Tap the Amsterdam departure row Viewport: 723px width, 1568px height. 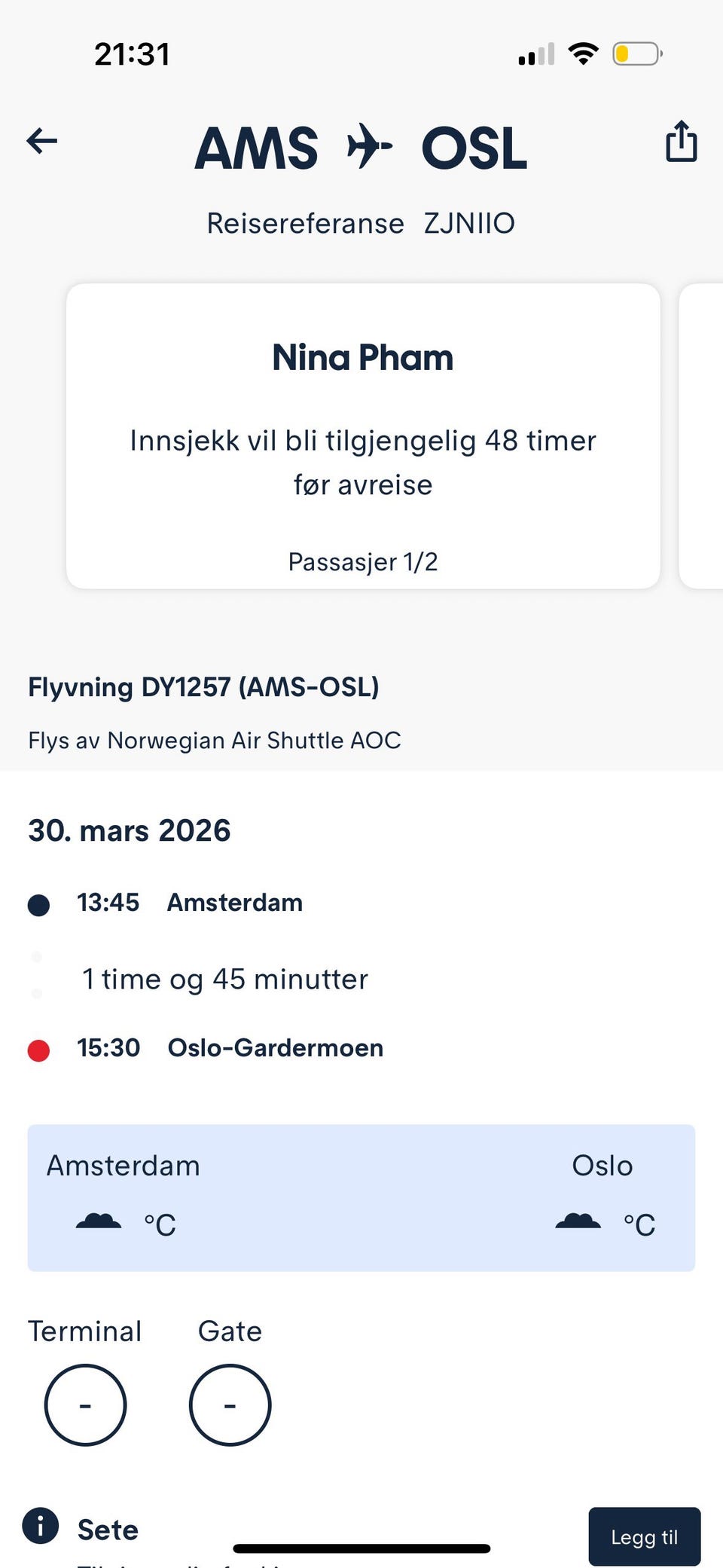coord(234,903)
